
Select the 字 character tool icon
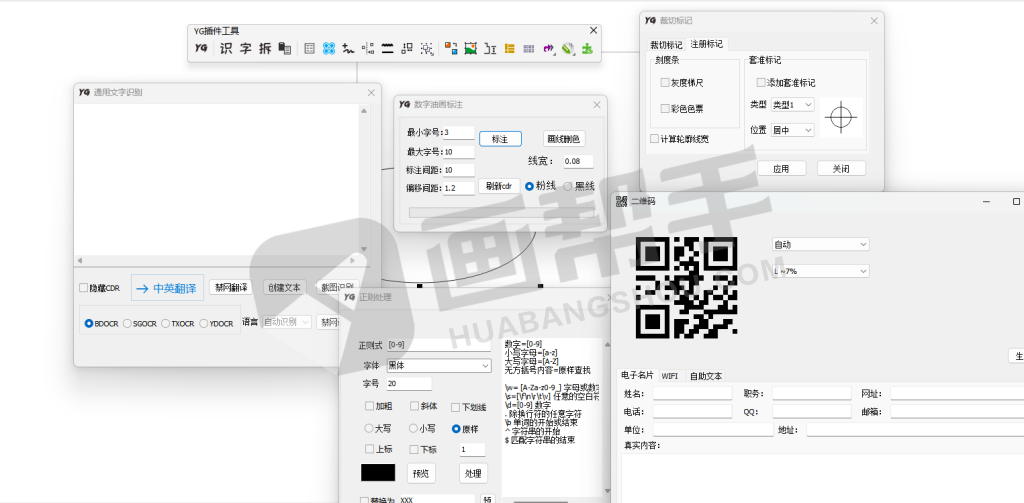[246, 48]
